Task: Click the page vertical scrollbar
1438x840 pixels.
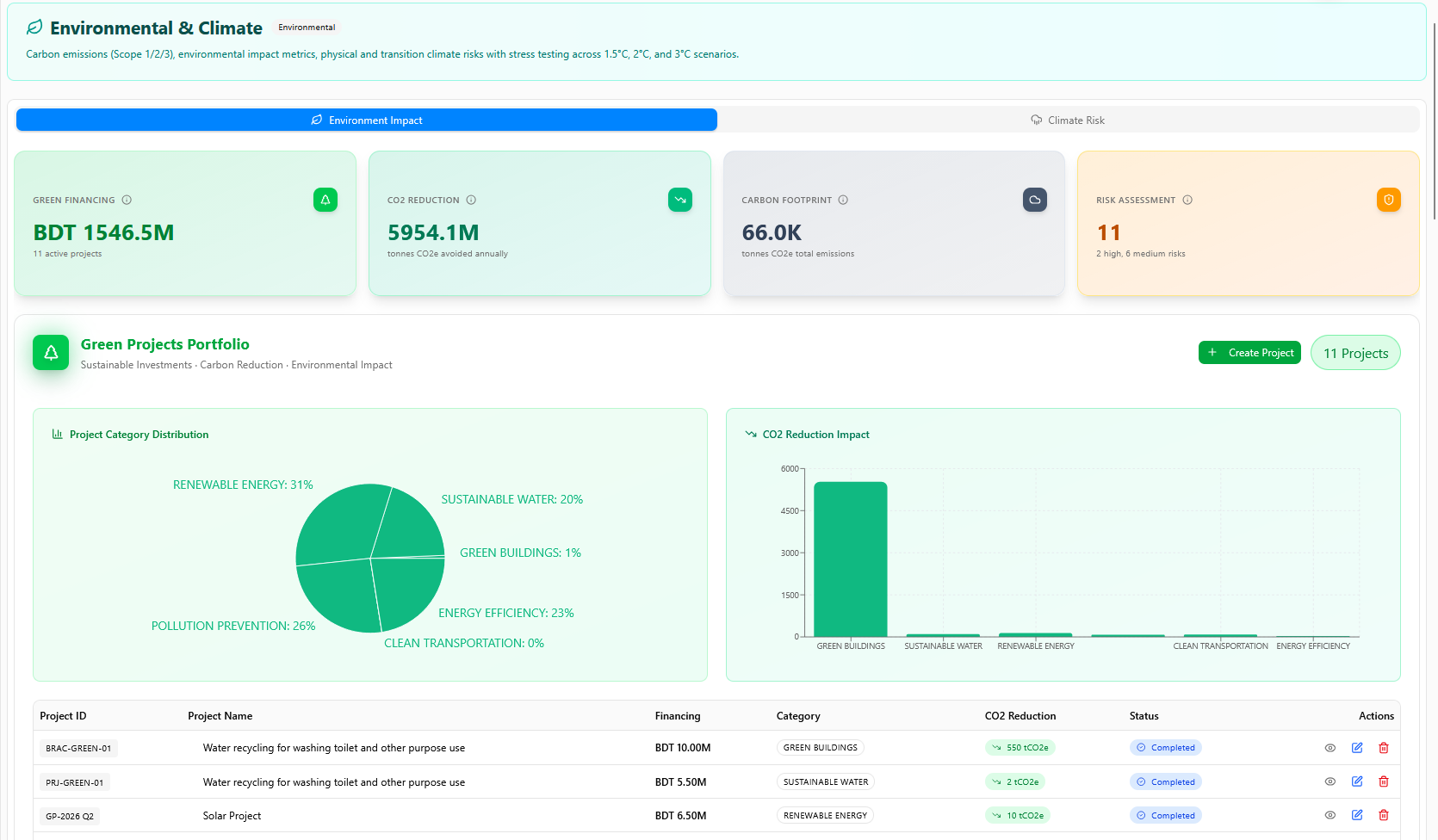Action: tap(1434, 120)
